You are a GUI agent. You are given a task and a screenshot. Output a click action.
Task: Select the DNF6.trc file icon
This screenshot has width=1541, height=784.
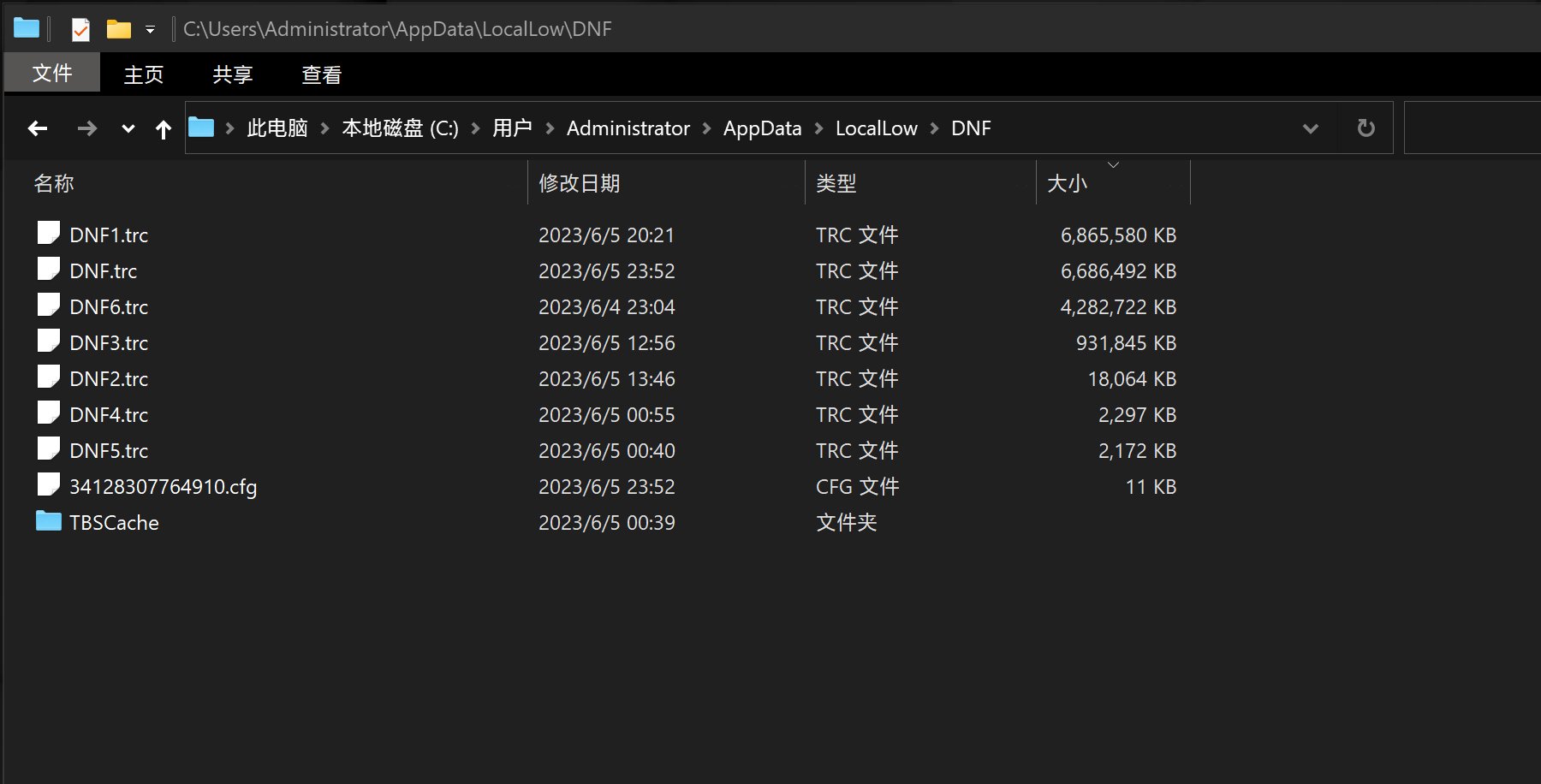point(49,305)
